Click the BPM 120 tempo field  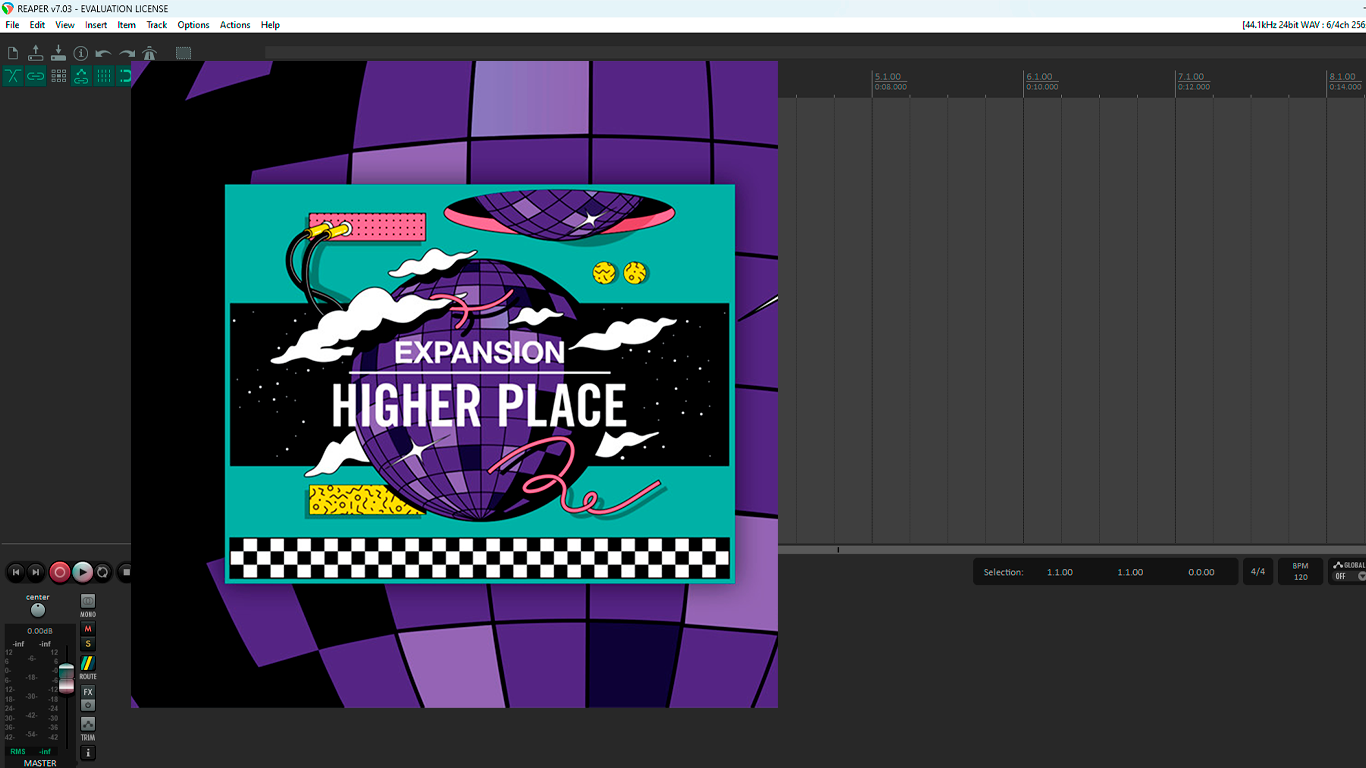click(x=1300, y=572)
